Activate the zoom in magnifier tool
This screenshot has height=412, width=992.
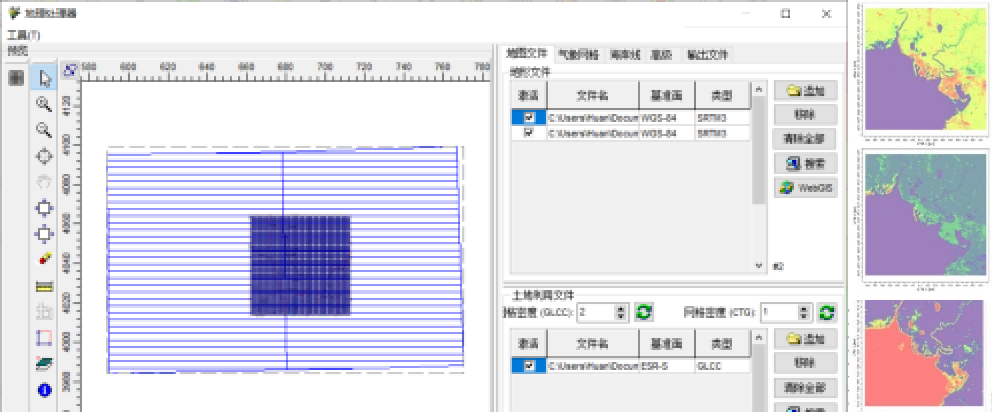[44, 104]
